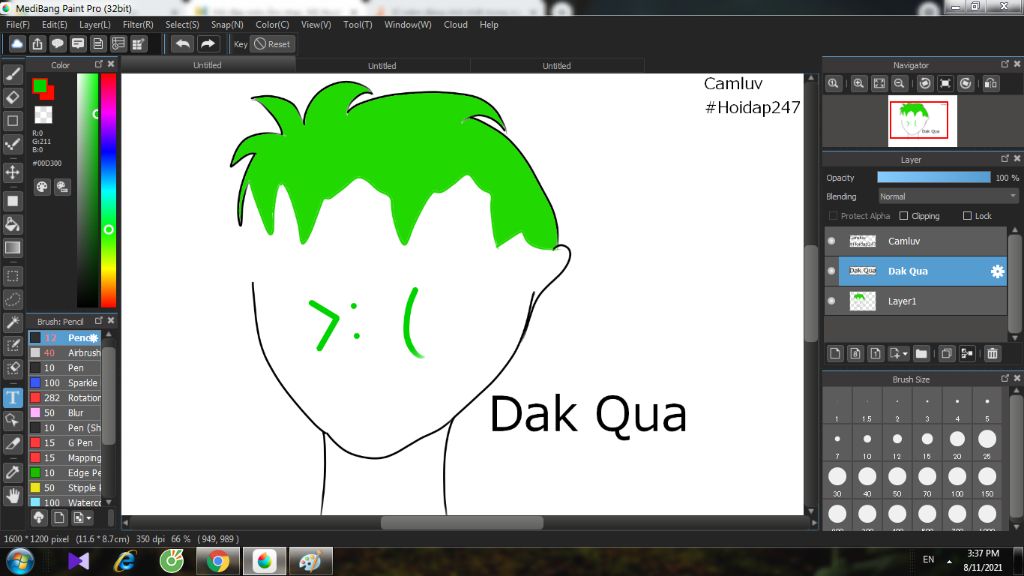Pick the Eyedropper tool
The width and height of the screenshot is (1024, 576).
click(12, 472)
